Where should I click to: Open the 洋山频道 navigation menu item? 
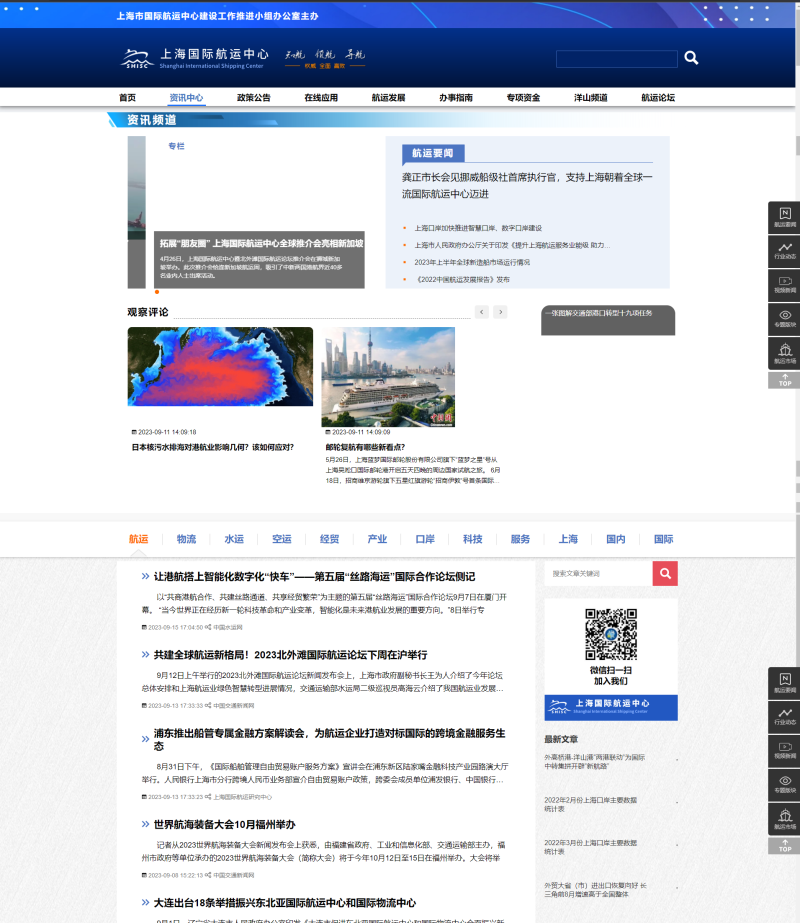(x=590, y=98)
